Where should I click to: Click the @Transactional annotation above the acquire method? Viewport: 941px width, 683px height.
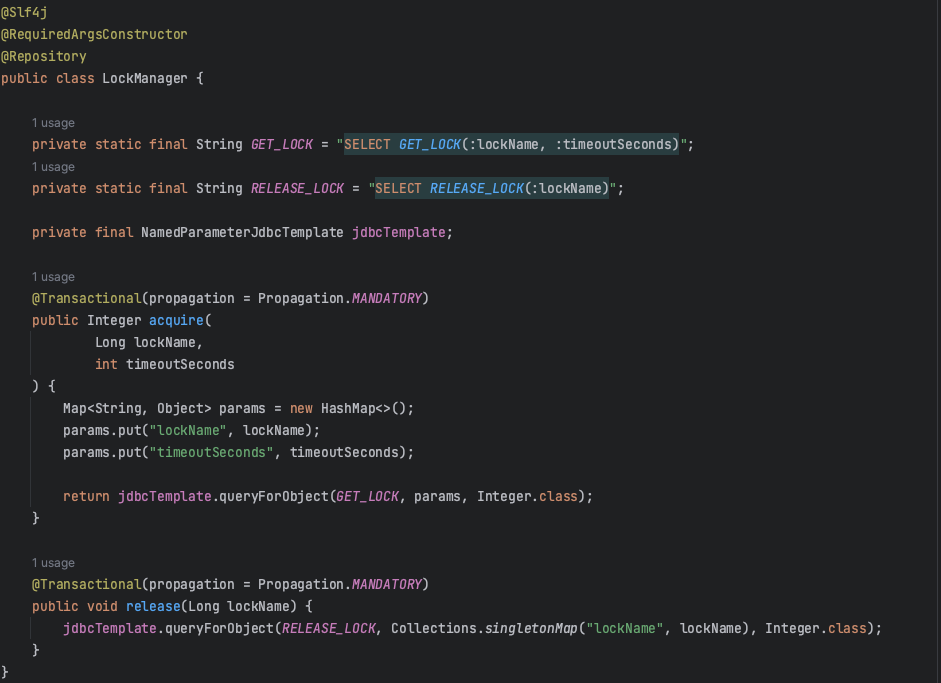86,298
